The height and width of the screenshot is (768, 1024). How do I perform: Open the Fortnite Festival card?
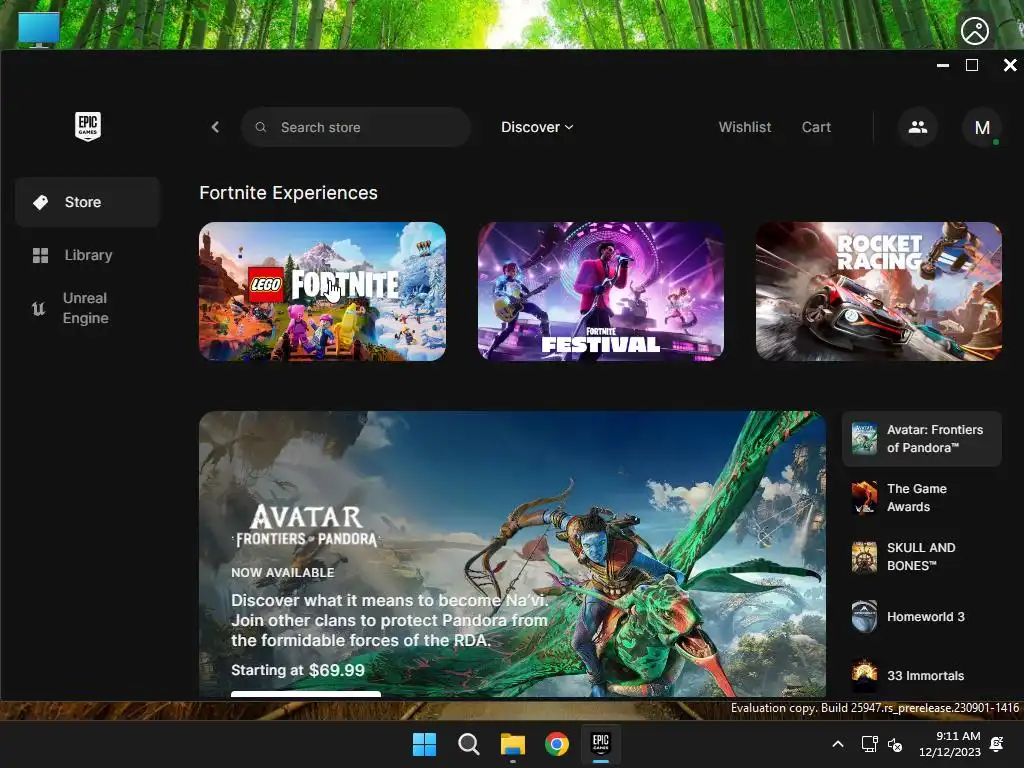pyautogui.click(x=601, y=291)
